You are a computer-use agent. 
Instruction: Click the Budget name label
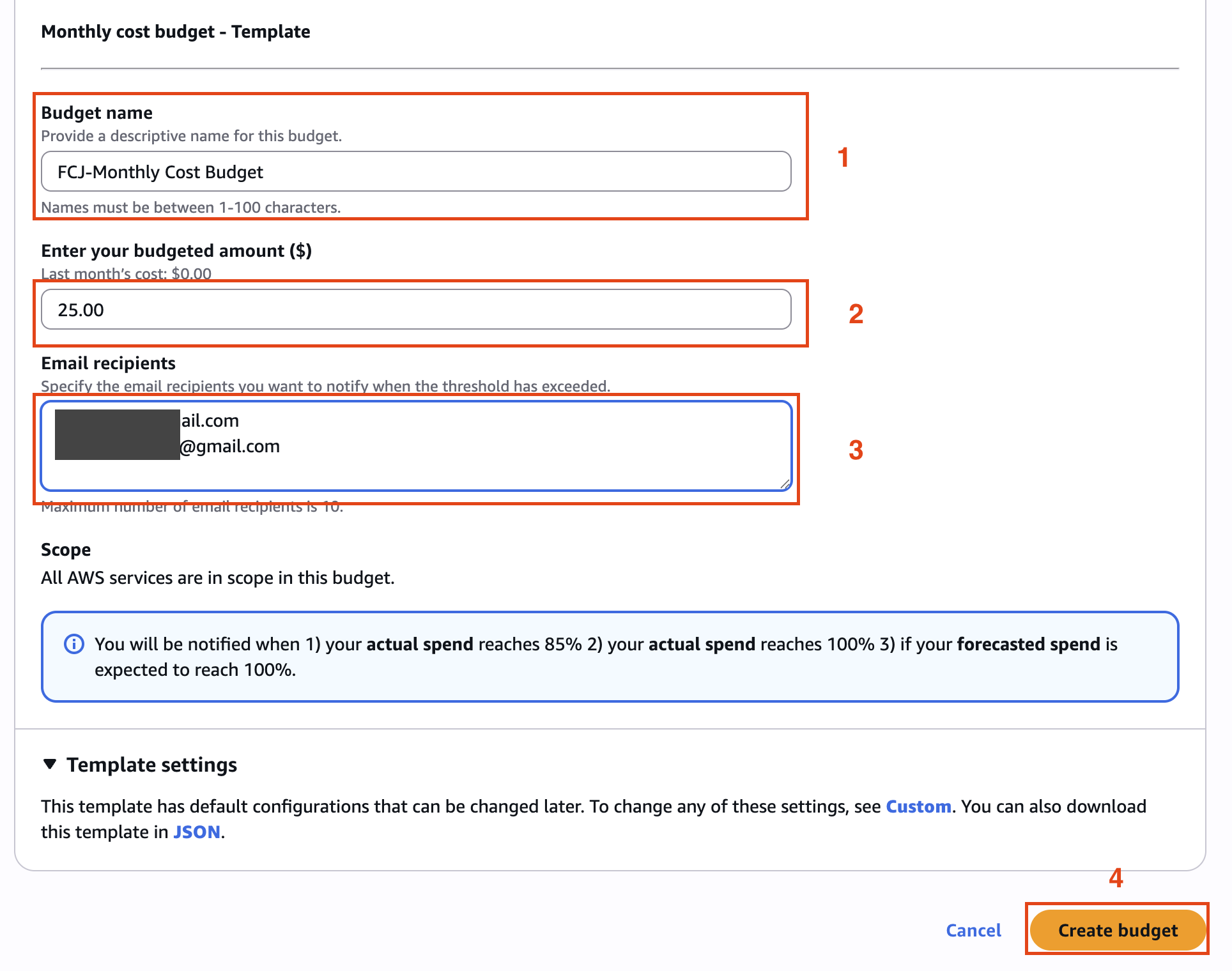[96, 113]
